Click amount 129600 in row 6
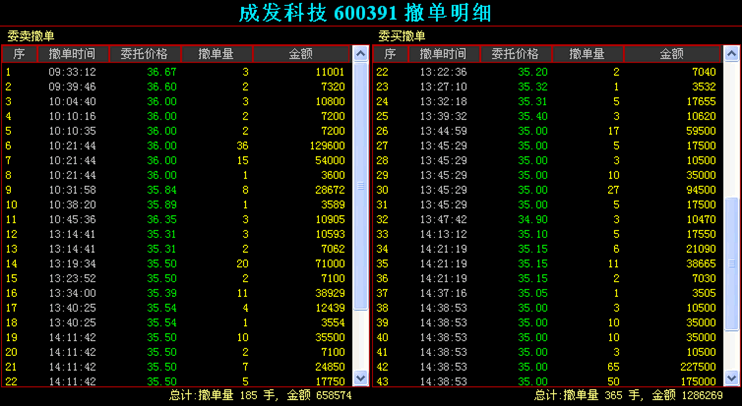The height and width of the screenshot is (408, 742). coord(327,146)
